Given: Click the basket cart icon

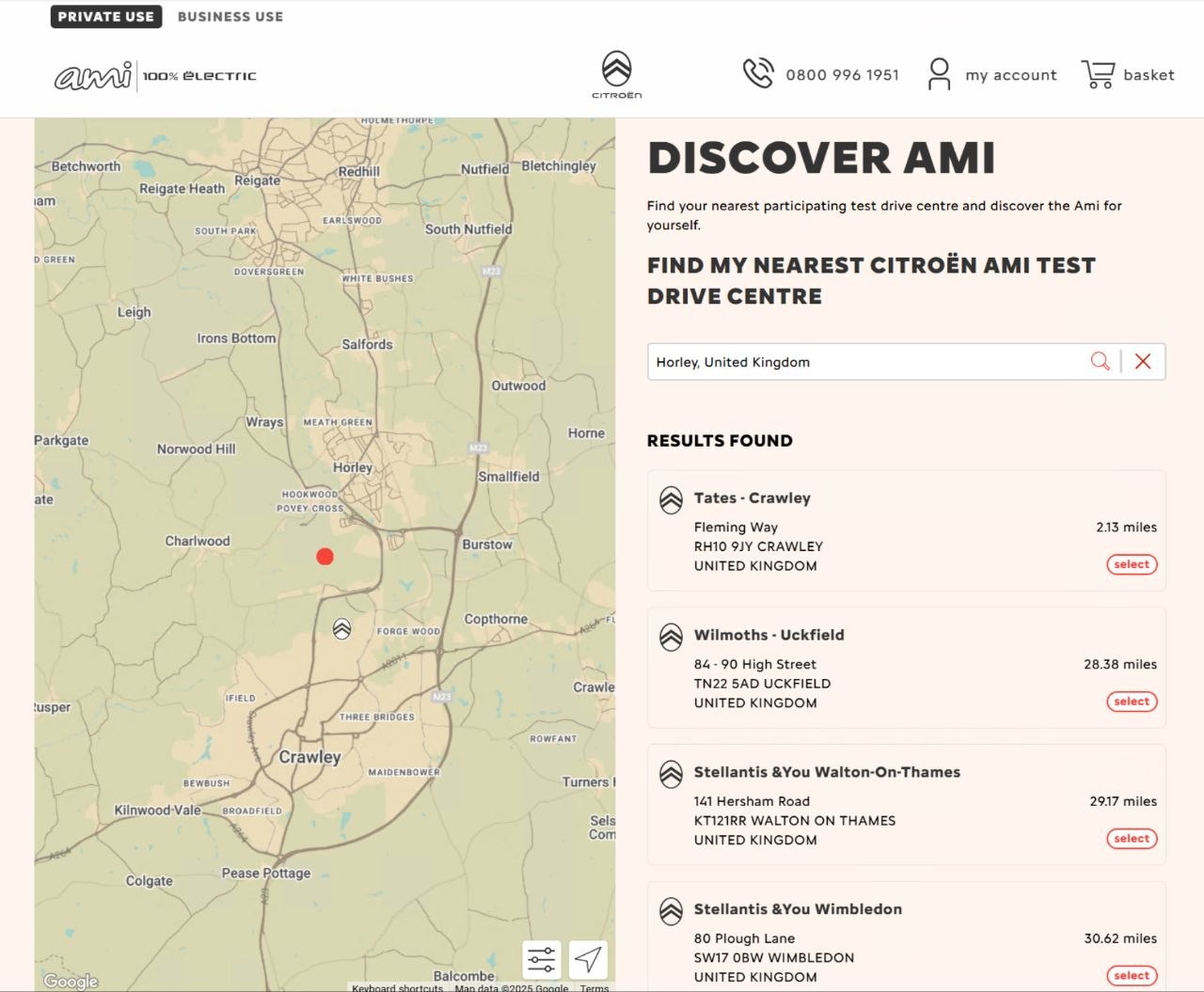Looking at the screenshot, I should click(x=1098, y=73).
